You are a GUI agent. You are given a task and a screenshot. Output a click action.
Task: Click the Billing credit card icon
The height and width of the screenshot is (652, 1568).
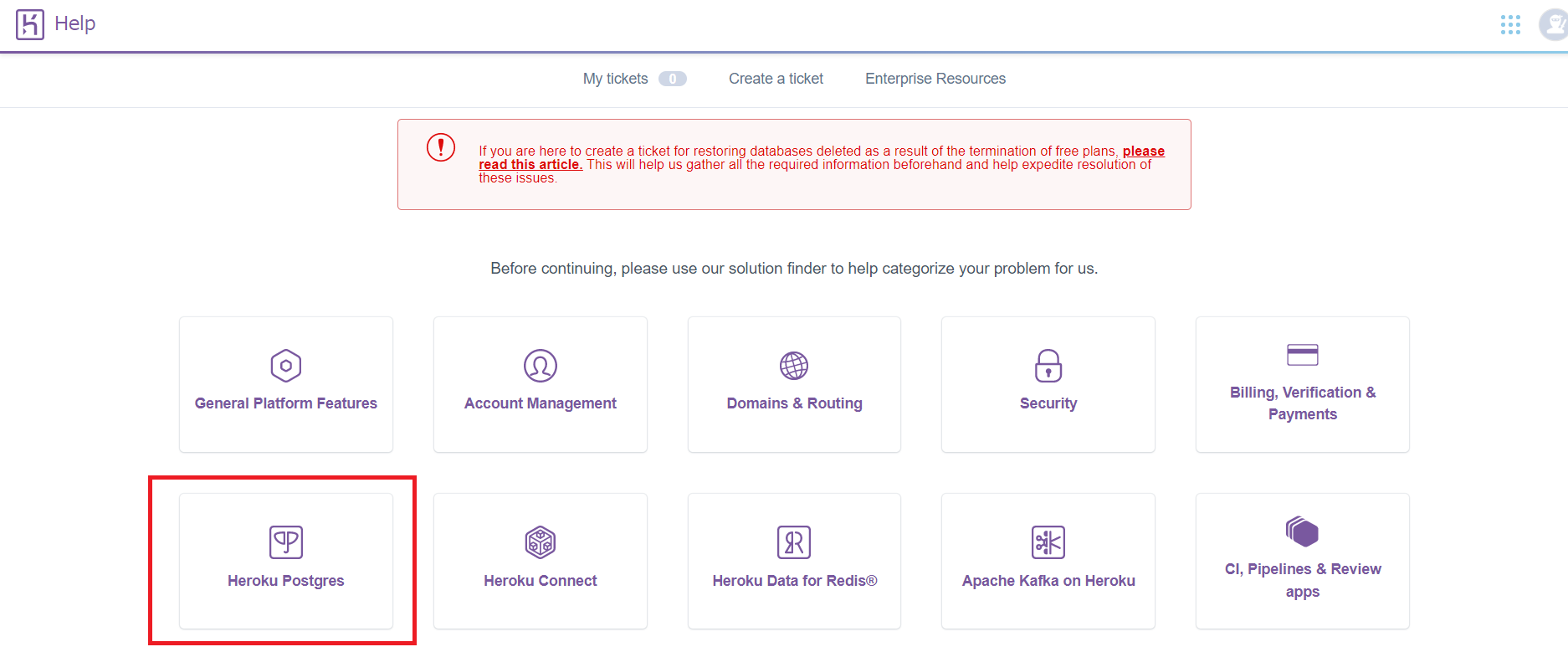(x=1303, y=355)
